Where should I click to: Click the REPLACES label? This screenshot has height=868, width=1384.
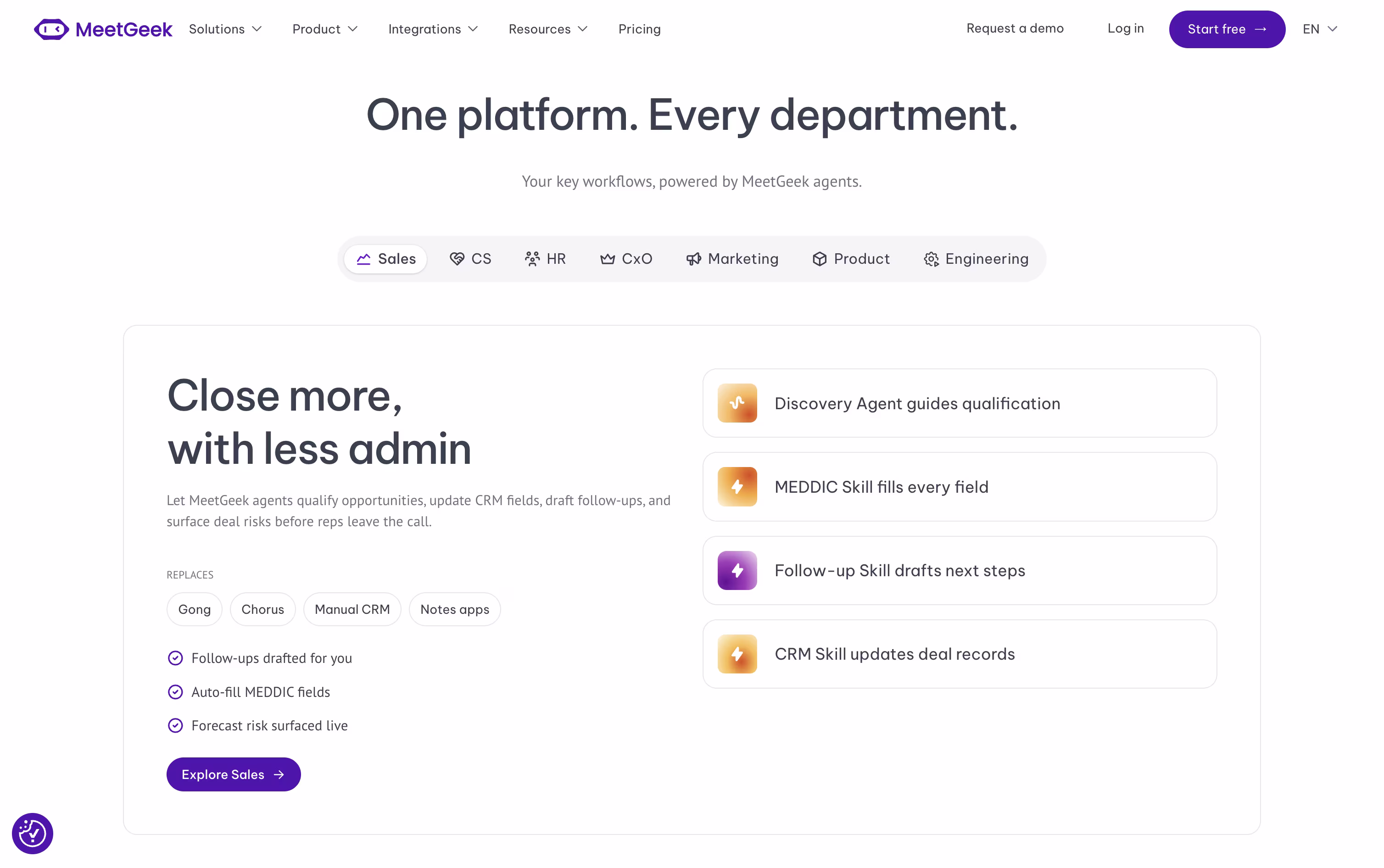[190, 575]
